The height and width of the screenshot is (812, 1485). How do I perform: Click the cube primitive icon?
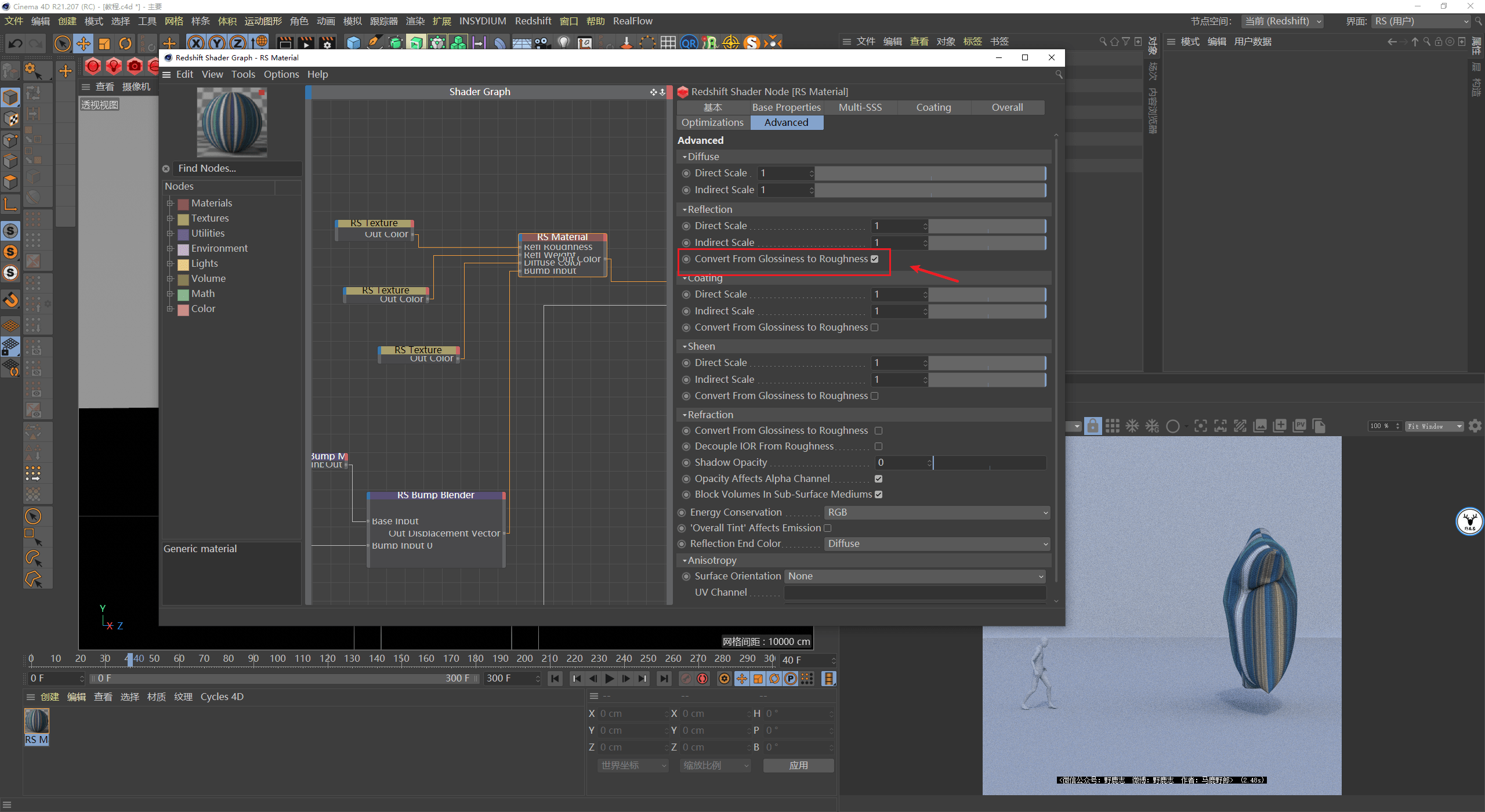coord(353,43)
